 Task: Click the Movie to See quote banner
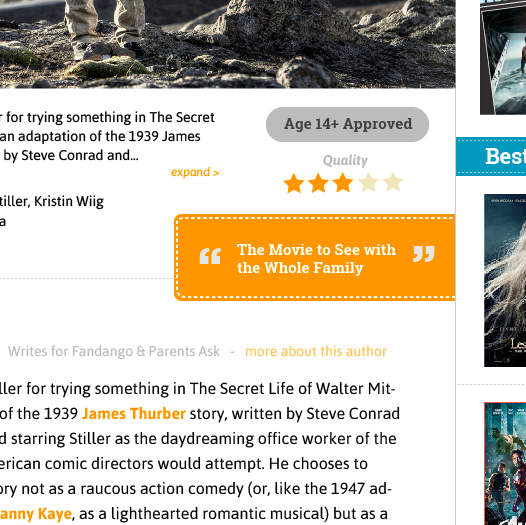(x=315, y=257)
